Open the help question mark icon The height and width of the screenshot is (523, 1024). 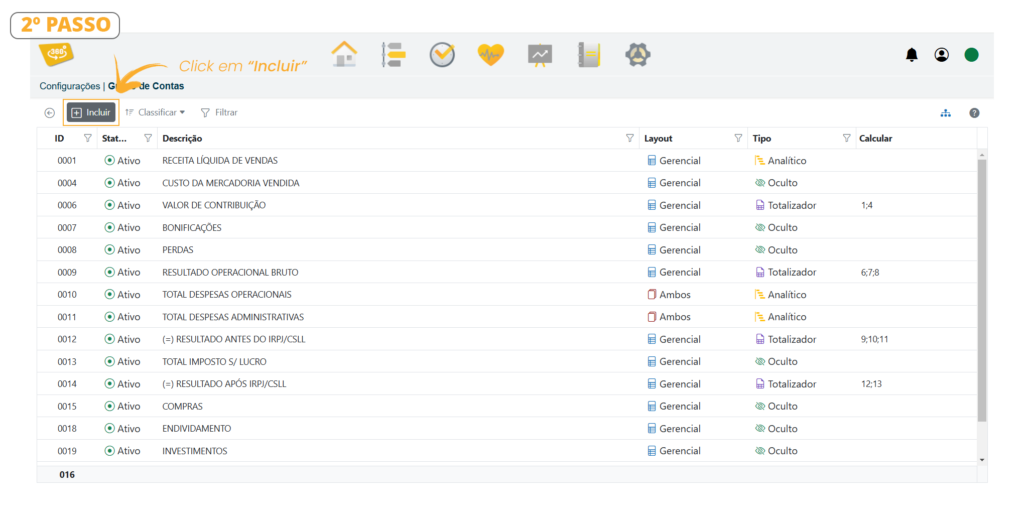pos(974,113)
